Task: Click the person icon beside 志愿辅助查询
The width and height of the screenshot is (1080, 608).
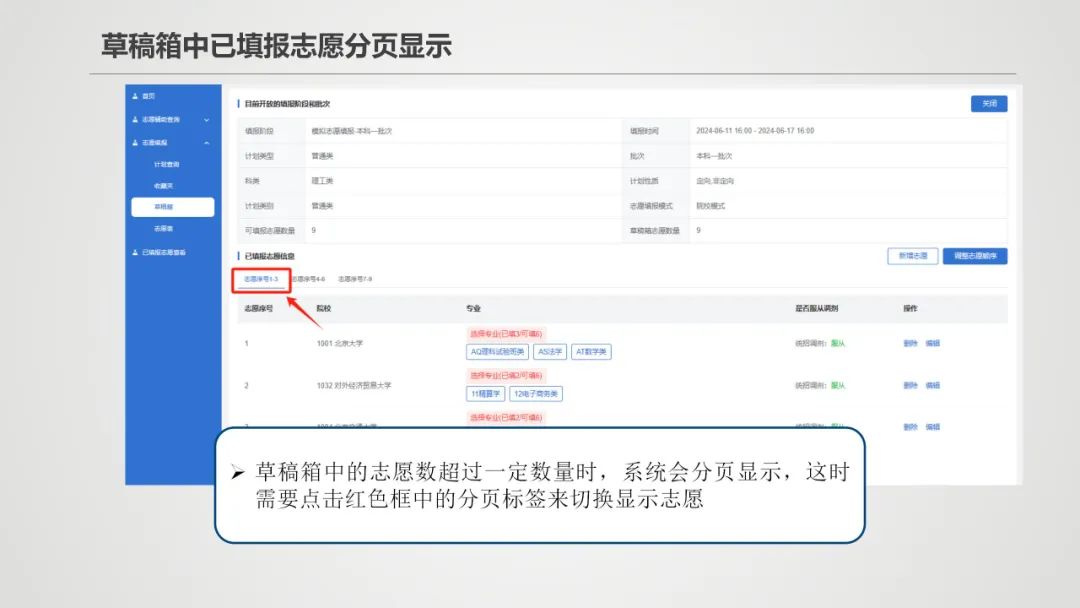Action: 133,119
